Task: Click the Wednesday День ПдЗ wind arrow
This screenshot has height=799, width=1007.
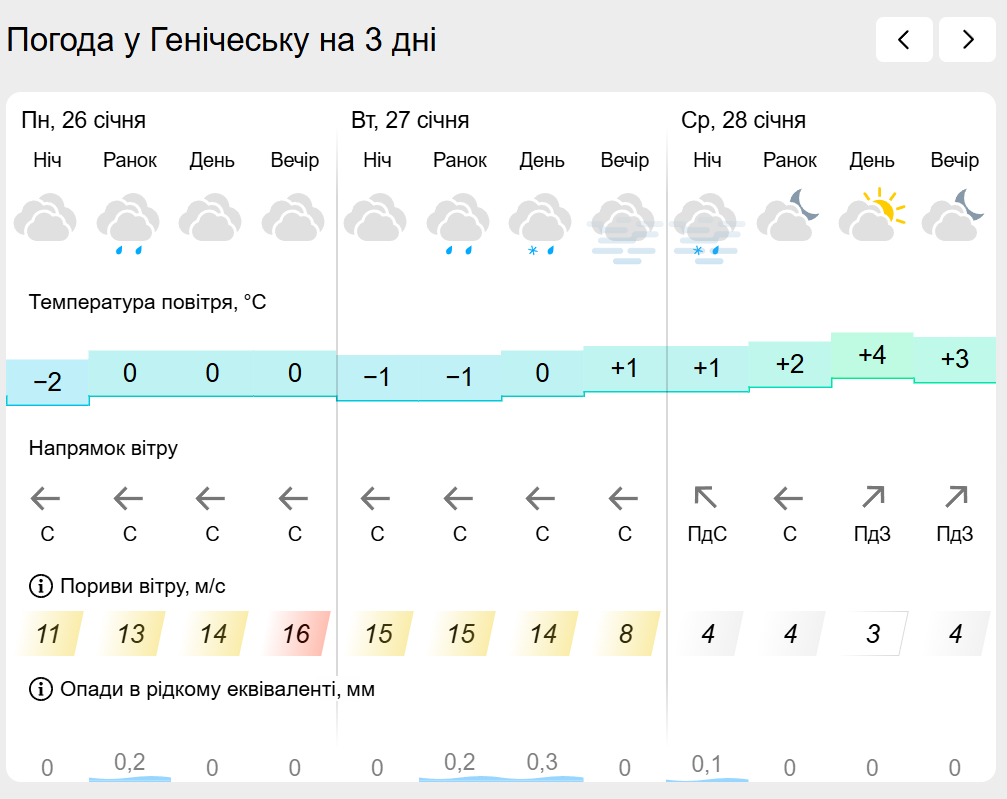Action: [872, 497]
